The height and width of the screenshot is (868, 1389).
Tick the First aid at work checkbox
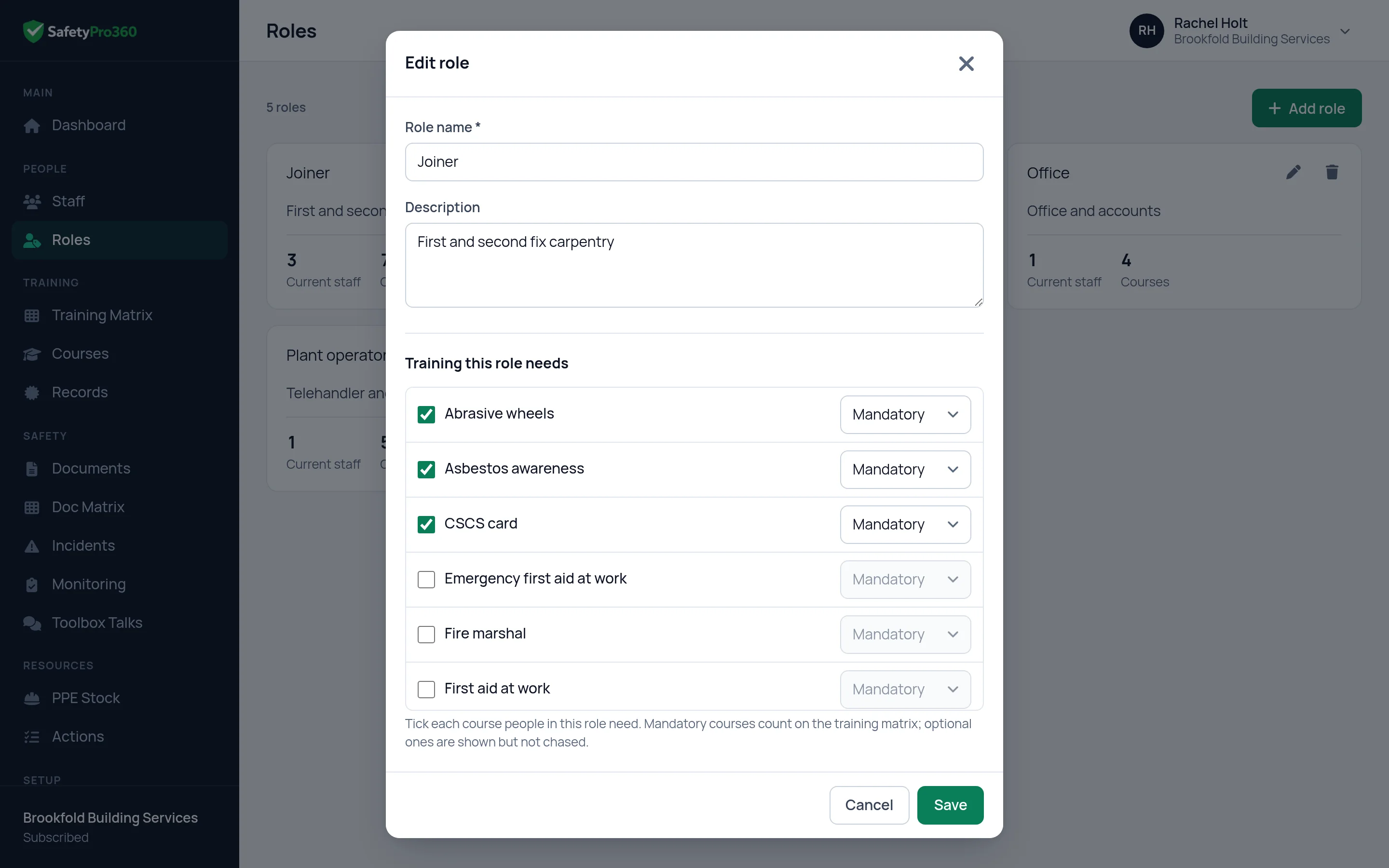(426, 689)
